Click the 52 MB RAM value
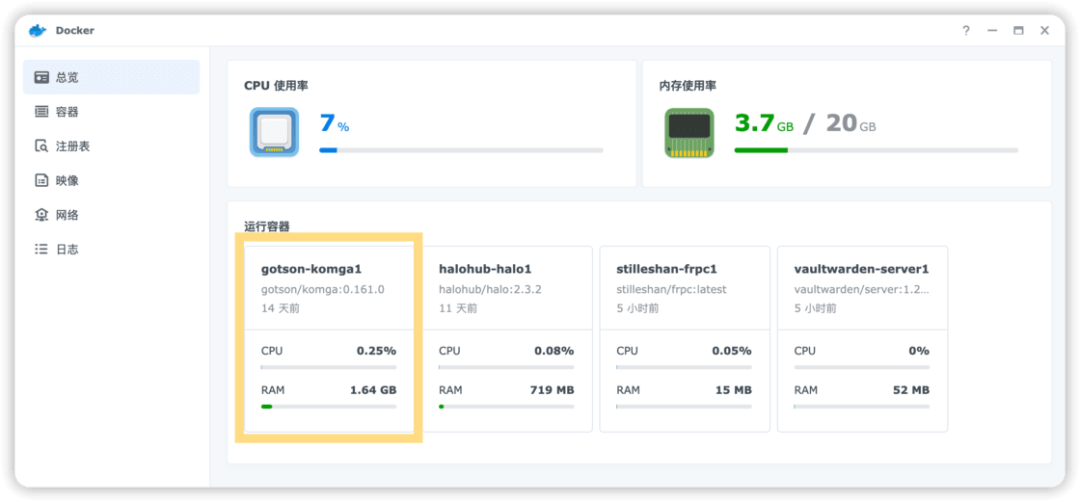 click(910, 390)
